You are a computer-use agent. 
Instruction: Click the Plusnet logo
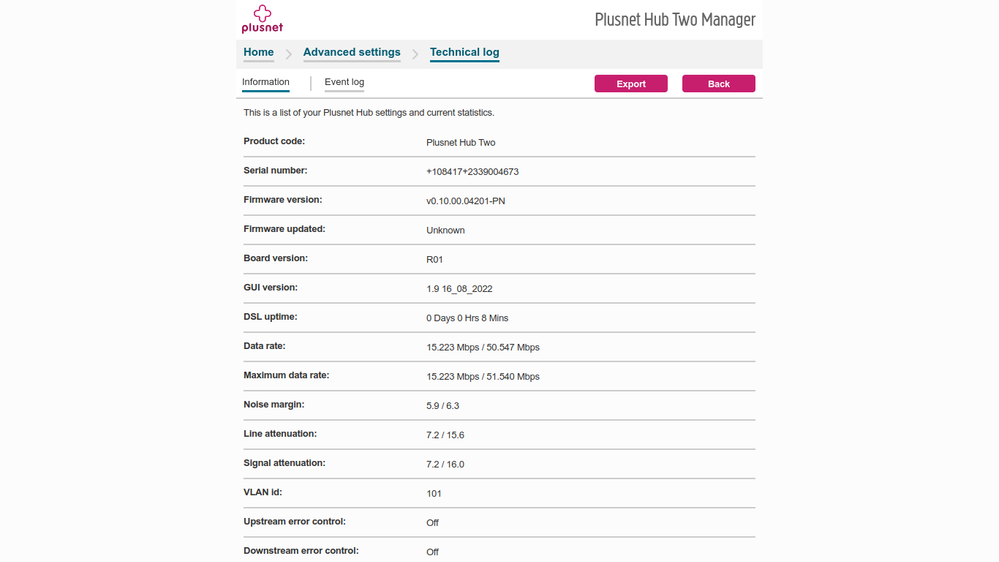(262, 19)
